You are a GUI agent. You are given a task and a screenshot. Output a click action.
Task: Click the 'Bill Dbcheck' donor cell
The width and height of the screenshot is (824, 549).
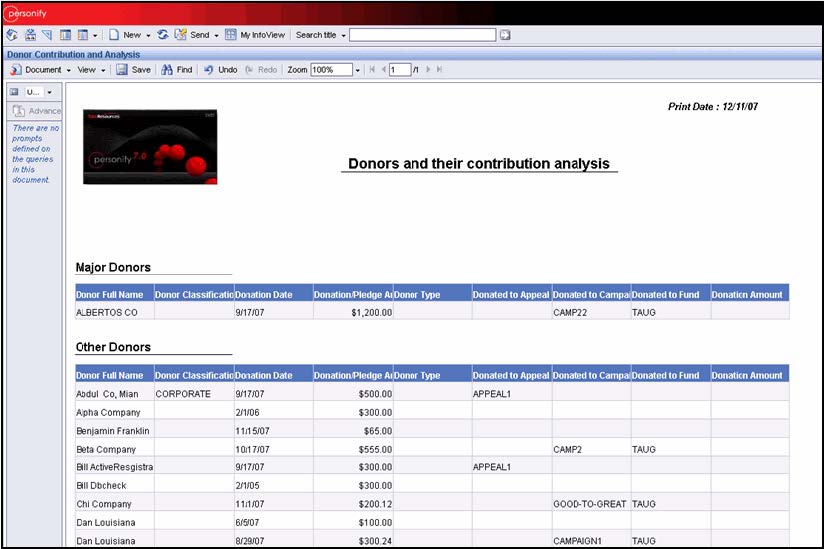click(115, 485)
